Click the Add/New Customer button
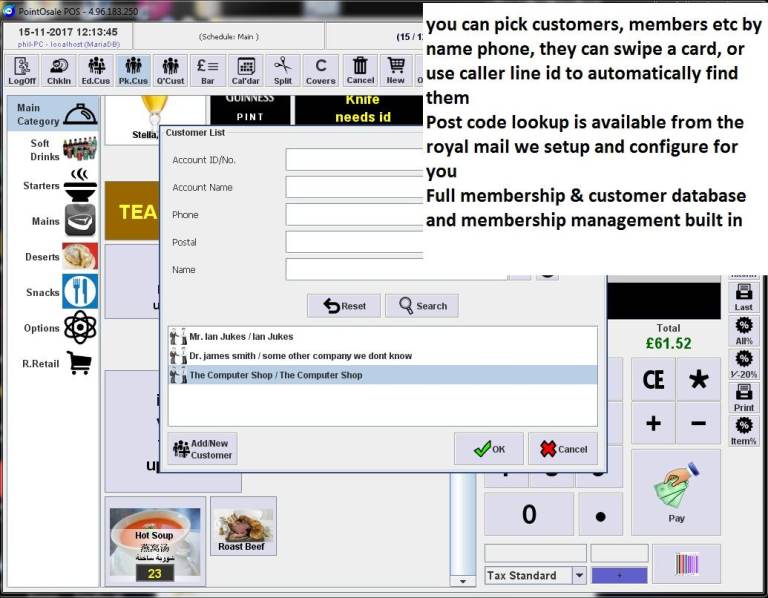Screen dimensions: 768x598 [x=202, y=449]
